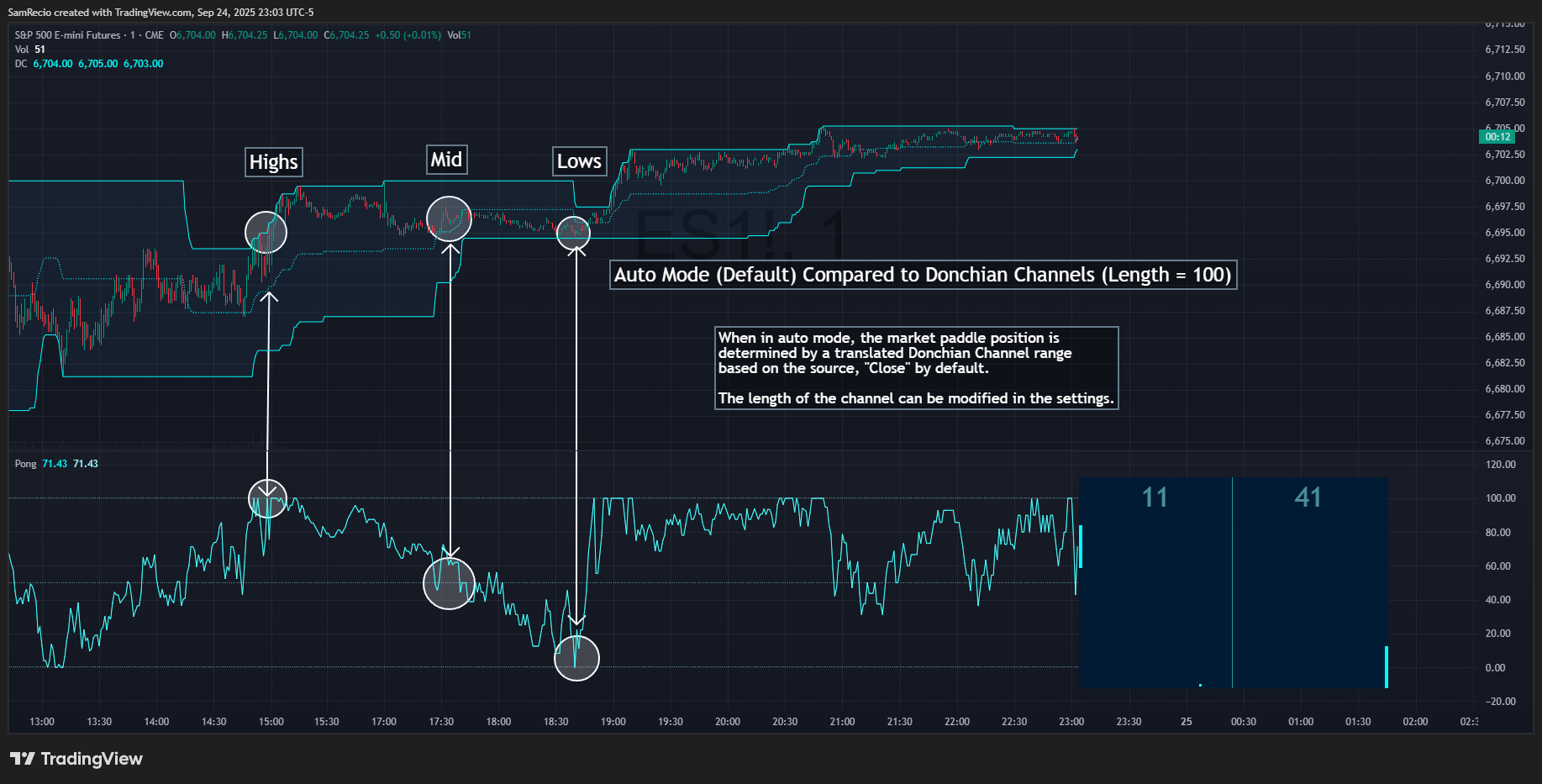Click the green 00:12 countdown price label
The image size is (1542, 784).
pyautogui.click(x=1497, y=137)
